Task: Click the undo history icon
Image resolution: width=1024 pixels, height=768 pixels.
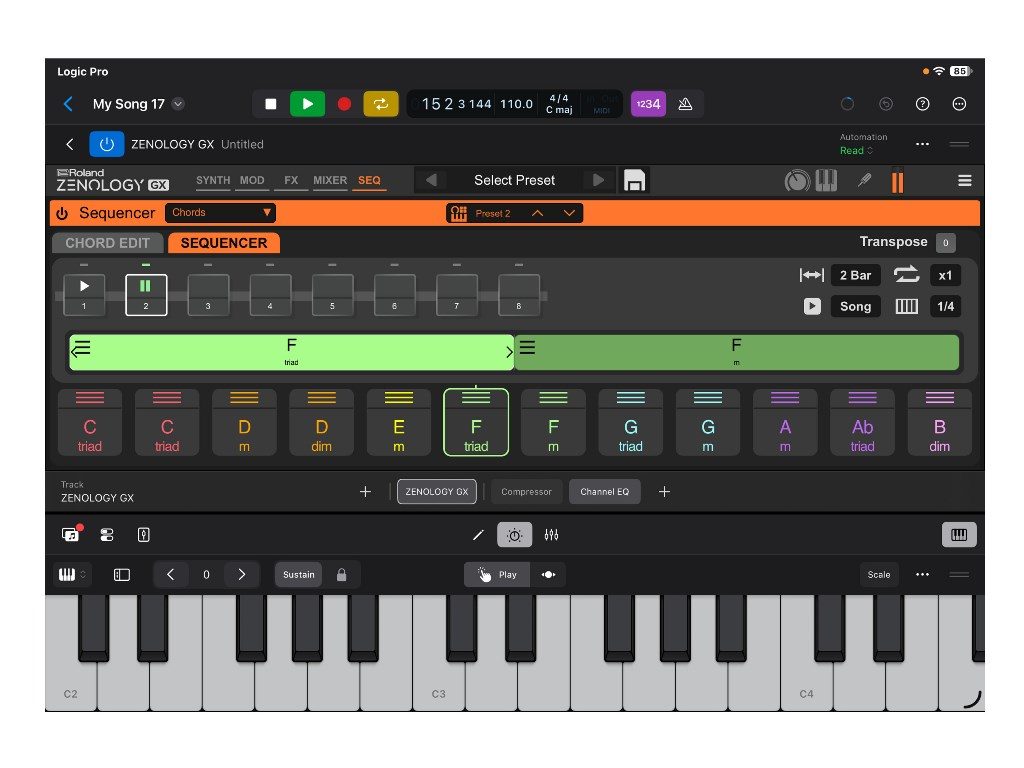Action: pos(886,104)
